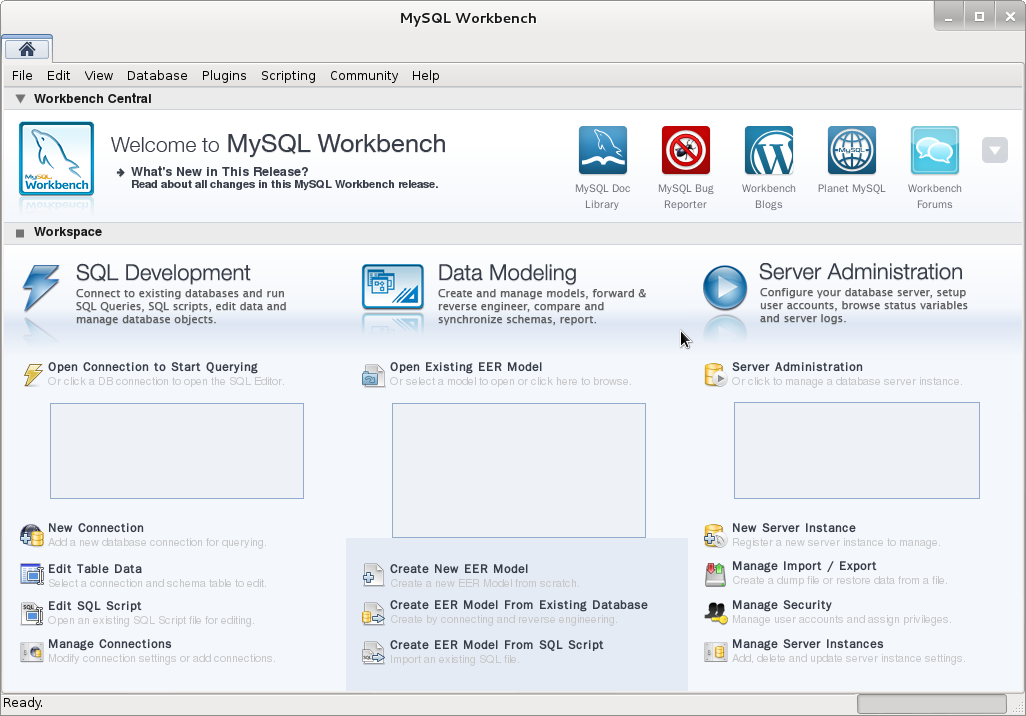Click the New Server Instance icon

[x=715, y=536]
